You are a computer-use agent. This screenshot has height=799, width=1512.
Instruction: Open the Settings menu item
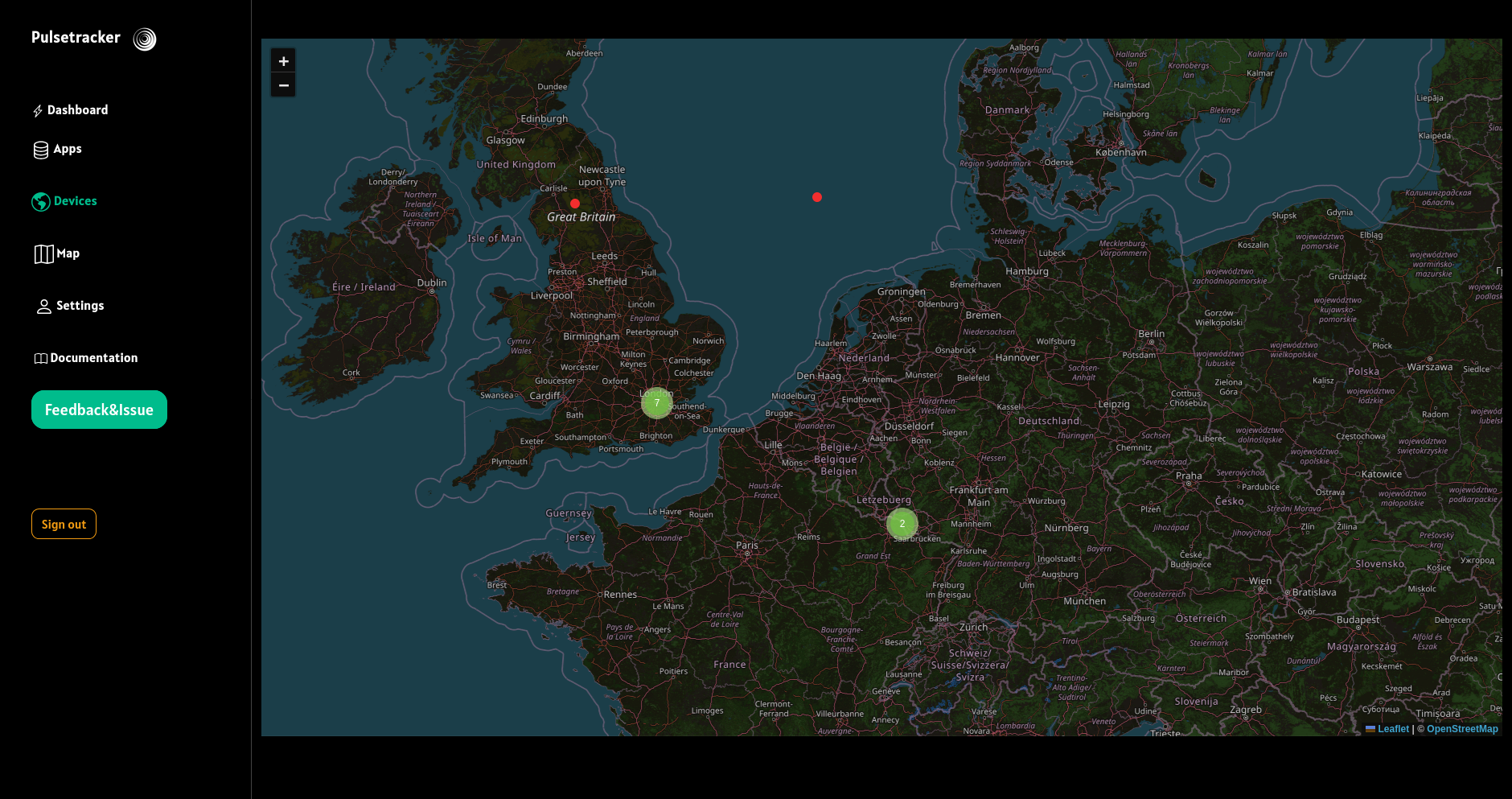[x=70, y=306]
